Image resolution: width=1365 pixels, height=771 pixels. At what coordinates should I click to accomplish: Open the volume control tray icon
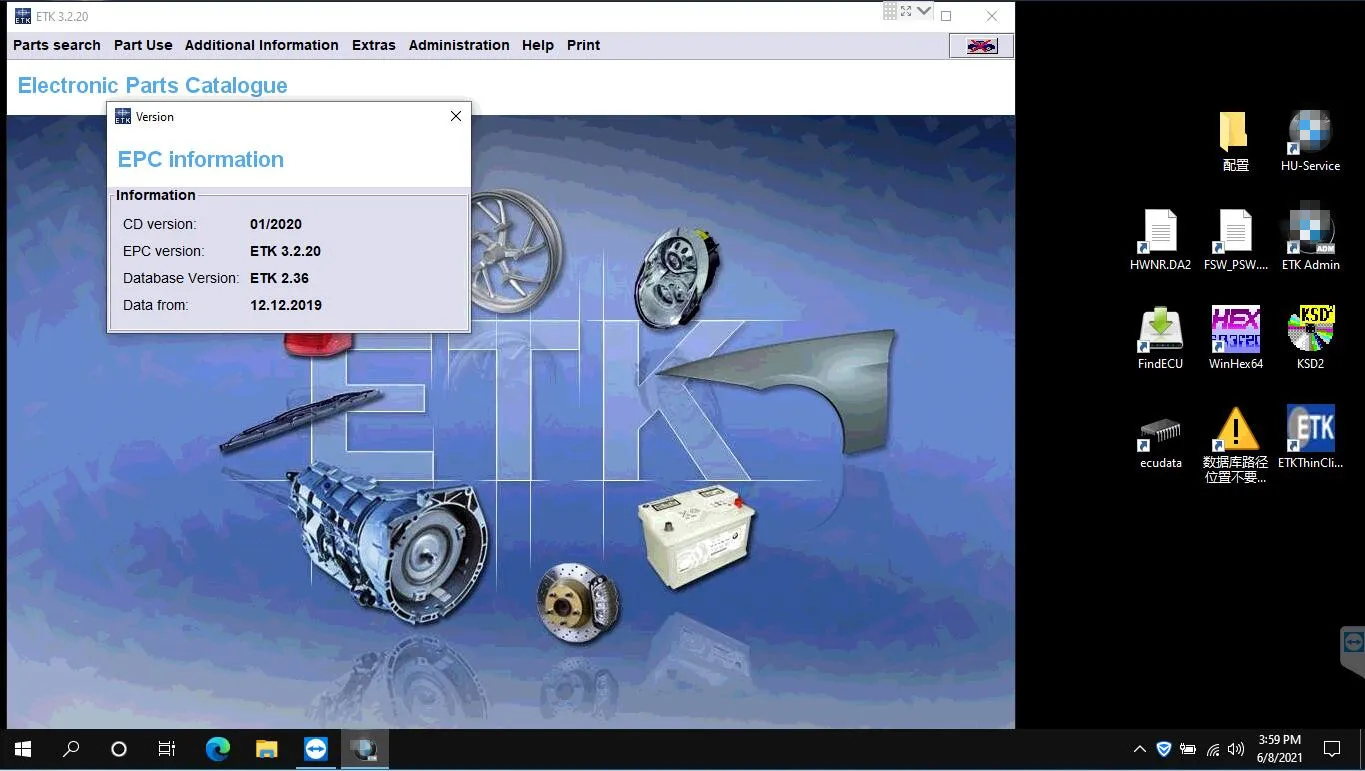pos(1236,749)
